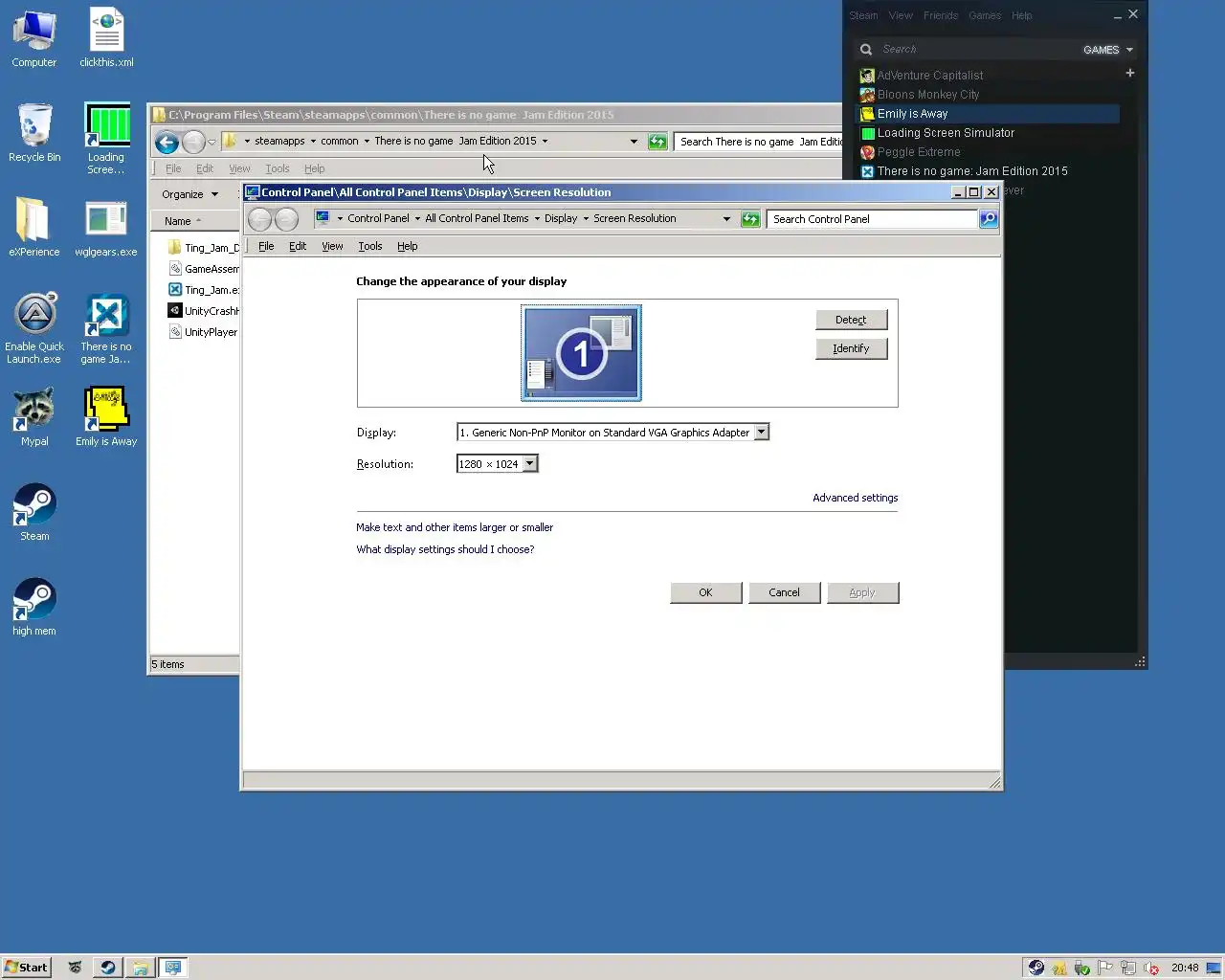This screenshot has width=1225, height=980.
Task: Click Search Control Panel input field
Action: point(873,219)
